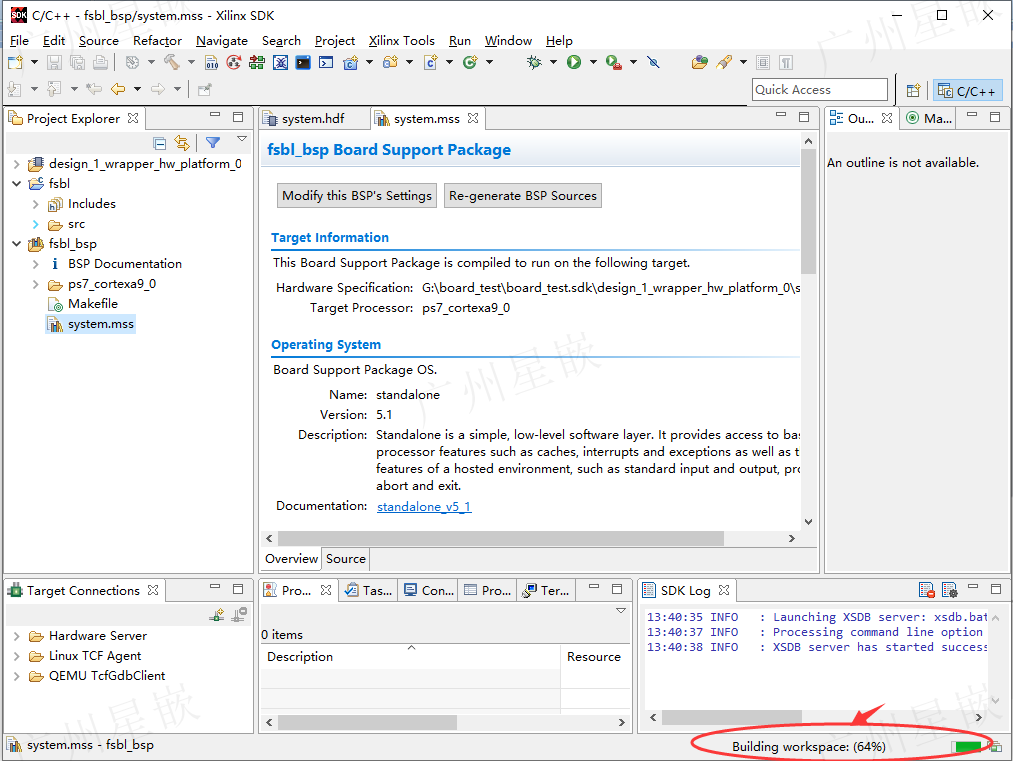Click the Open Perspective icon
The width and height of the screenshot is (1013, 761).
913,90
